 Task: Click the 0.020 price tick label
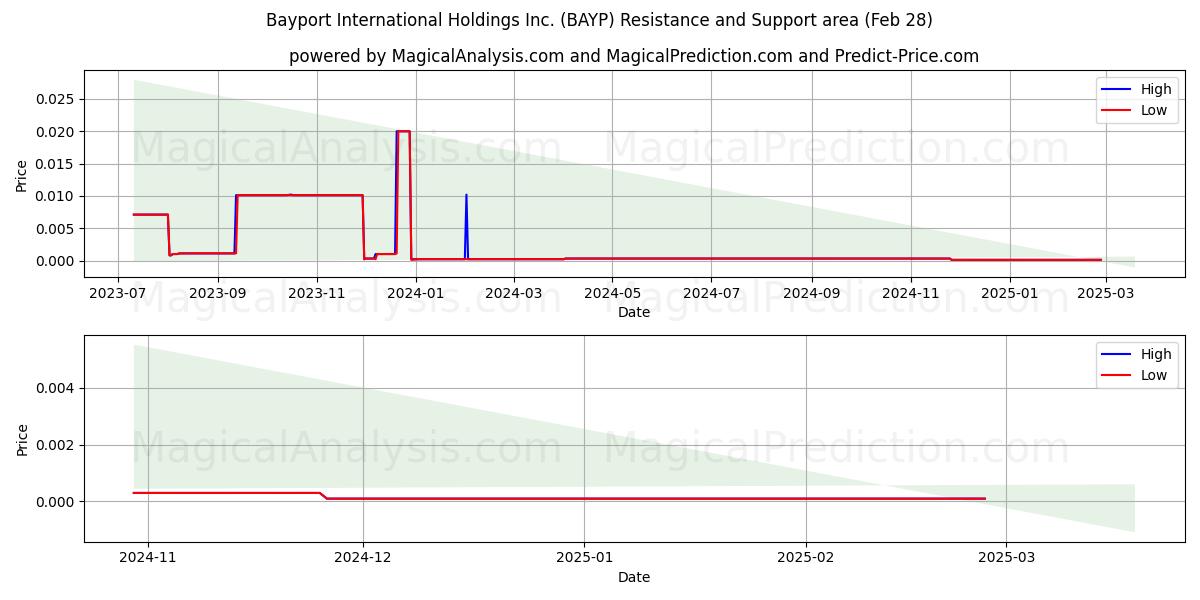click(x=56, y=132)
